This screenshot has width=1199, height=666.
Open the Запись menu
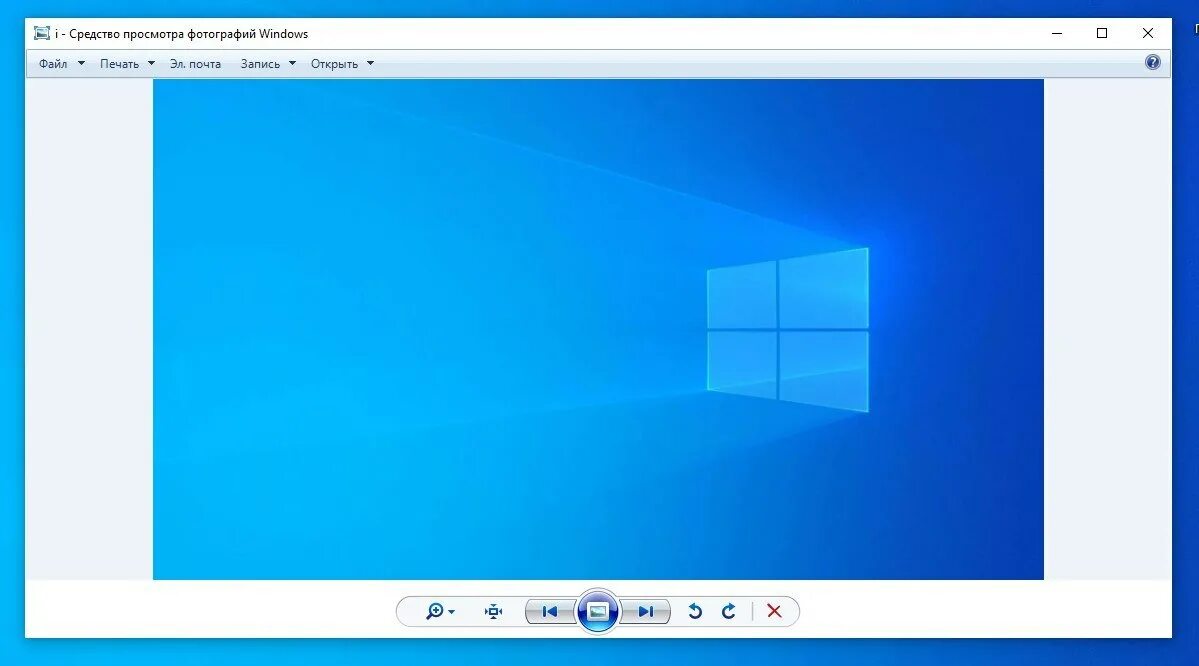(260, 63)
